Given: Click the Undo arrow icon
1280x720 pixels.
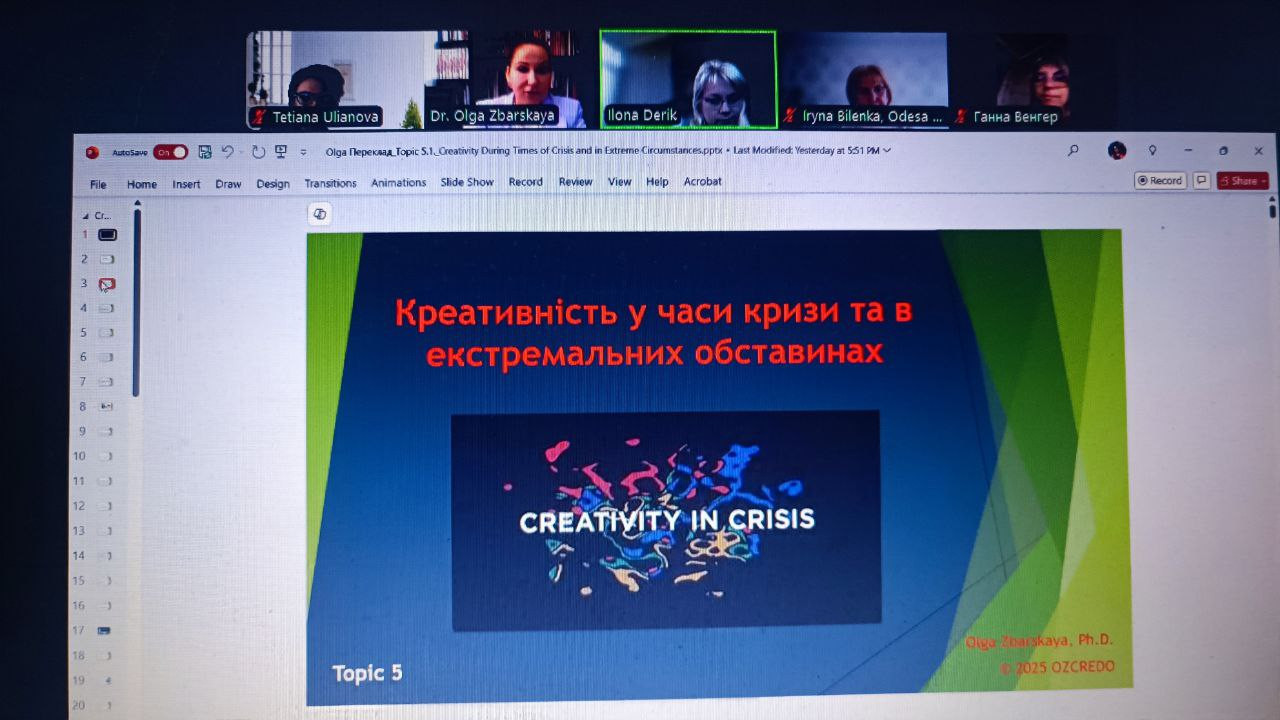Looking at the screenshot, I should tap(228, 152).
